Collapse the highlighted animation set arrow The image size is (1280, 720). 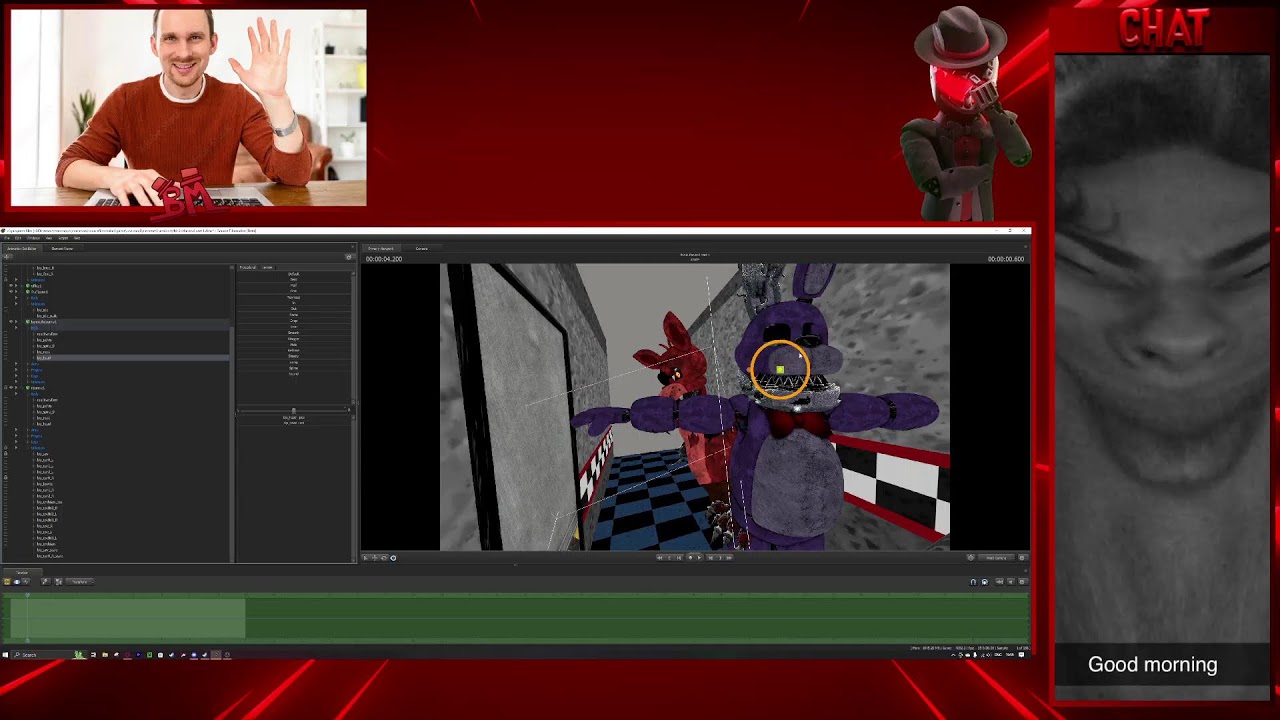pos(16,322)
